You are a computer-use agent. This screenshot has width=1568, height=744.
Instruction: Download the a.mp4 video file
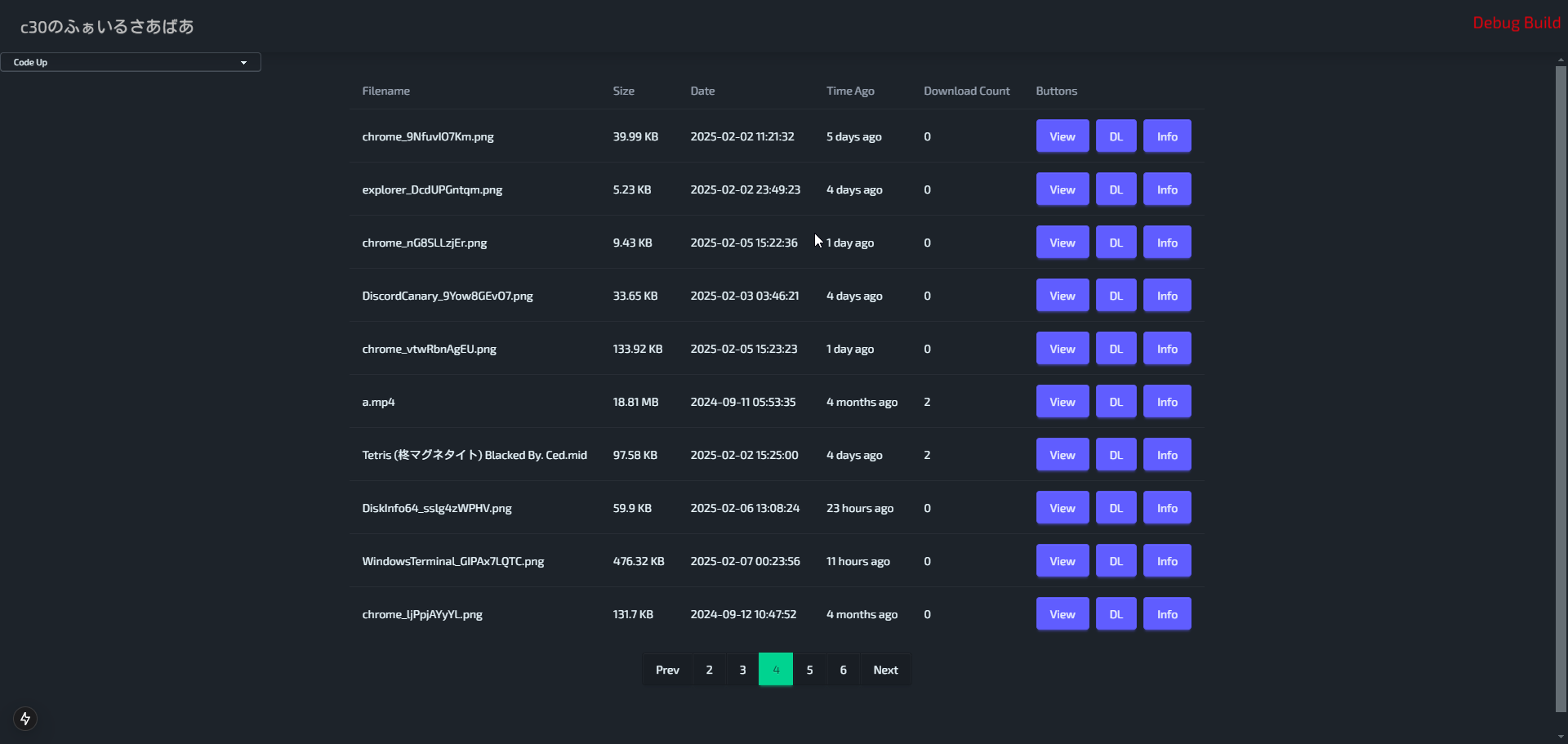click(x=1116, y=402)
